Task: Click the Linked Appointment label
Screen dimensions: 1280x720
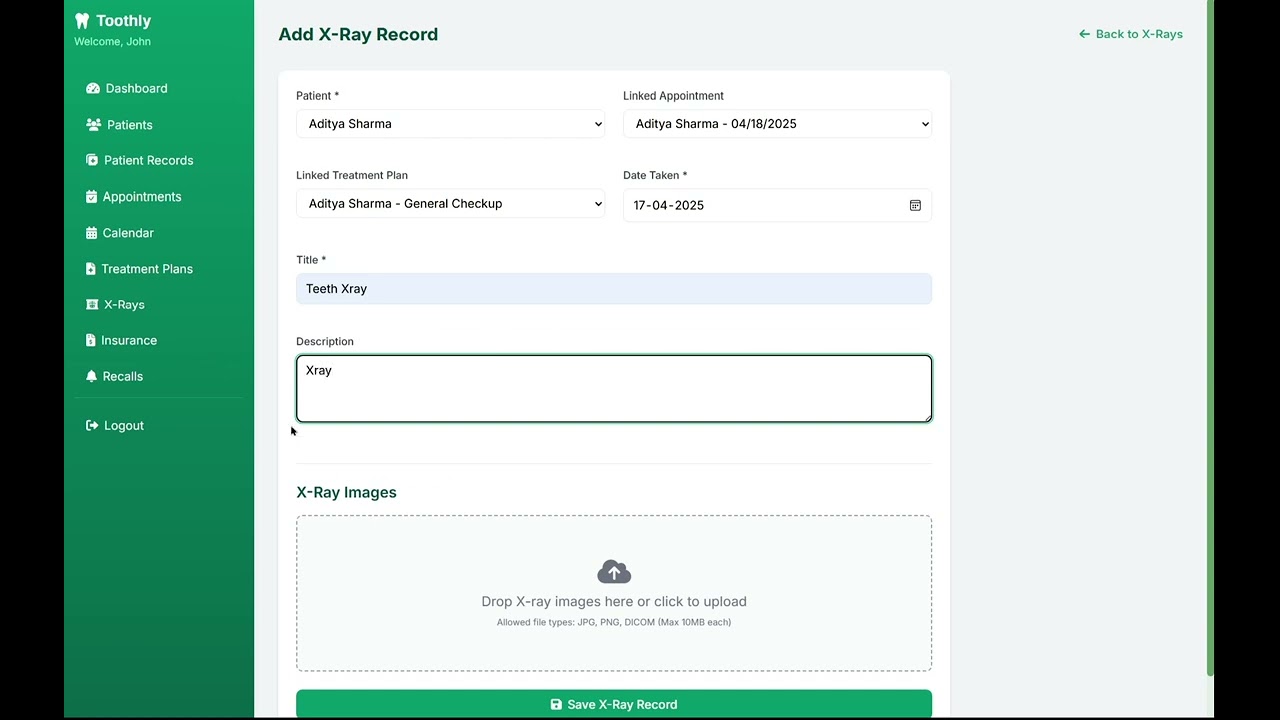Action: coord(673,96)
